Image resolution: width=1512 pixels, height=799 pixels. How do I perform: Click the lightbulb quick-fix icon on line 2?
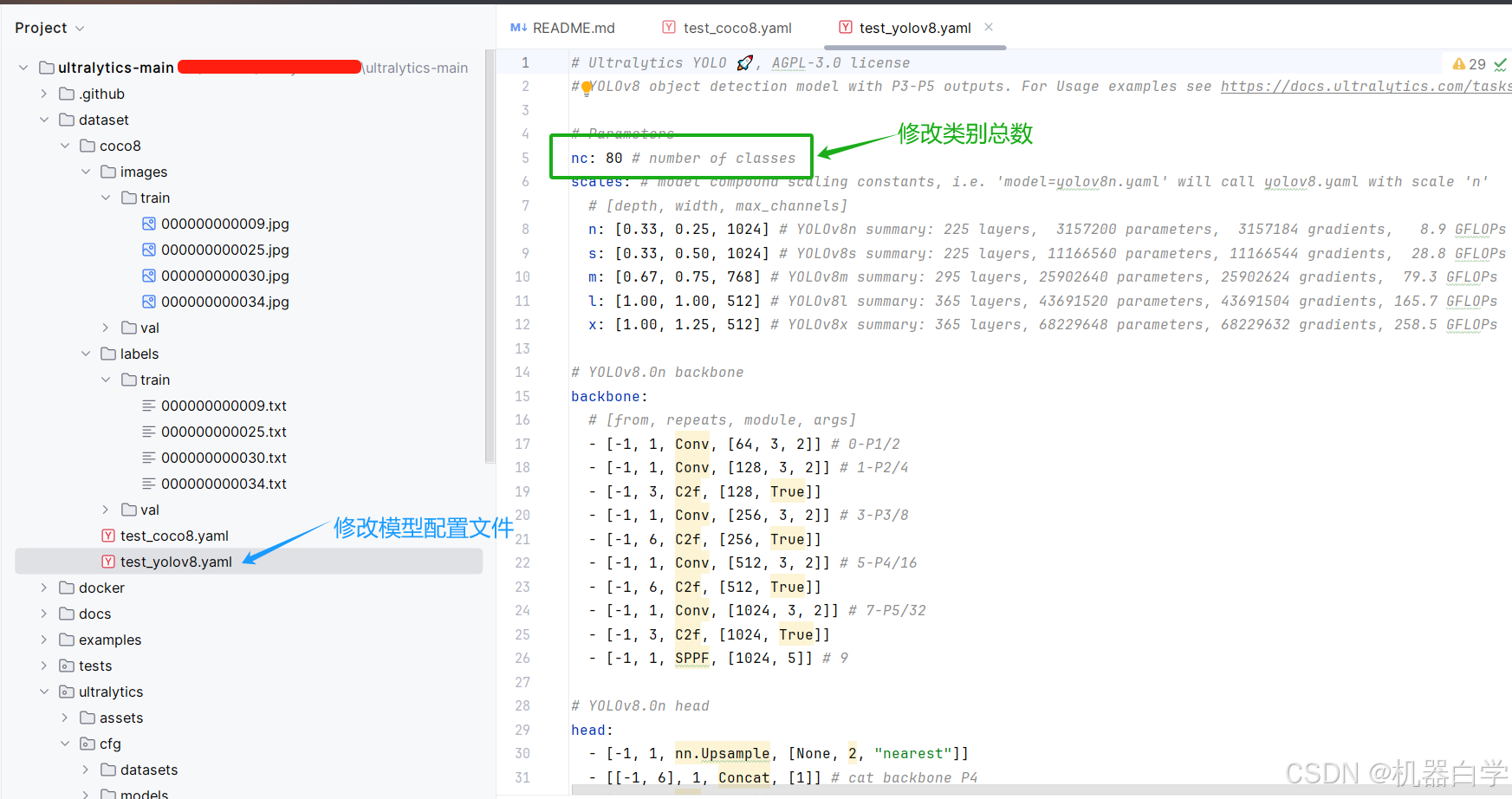point(587,87)
